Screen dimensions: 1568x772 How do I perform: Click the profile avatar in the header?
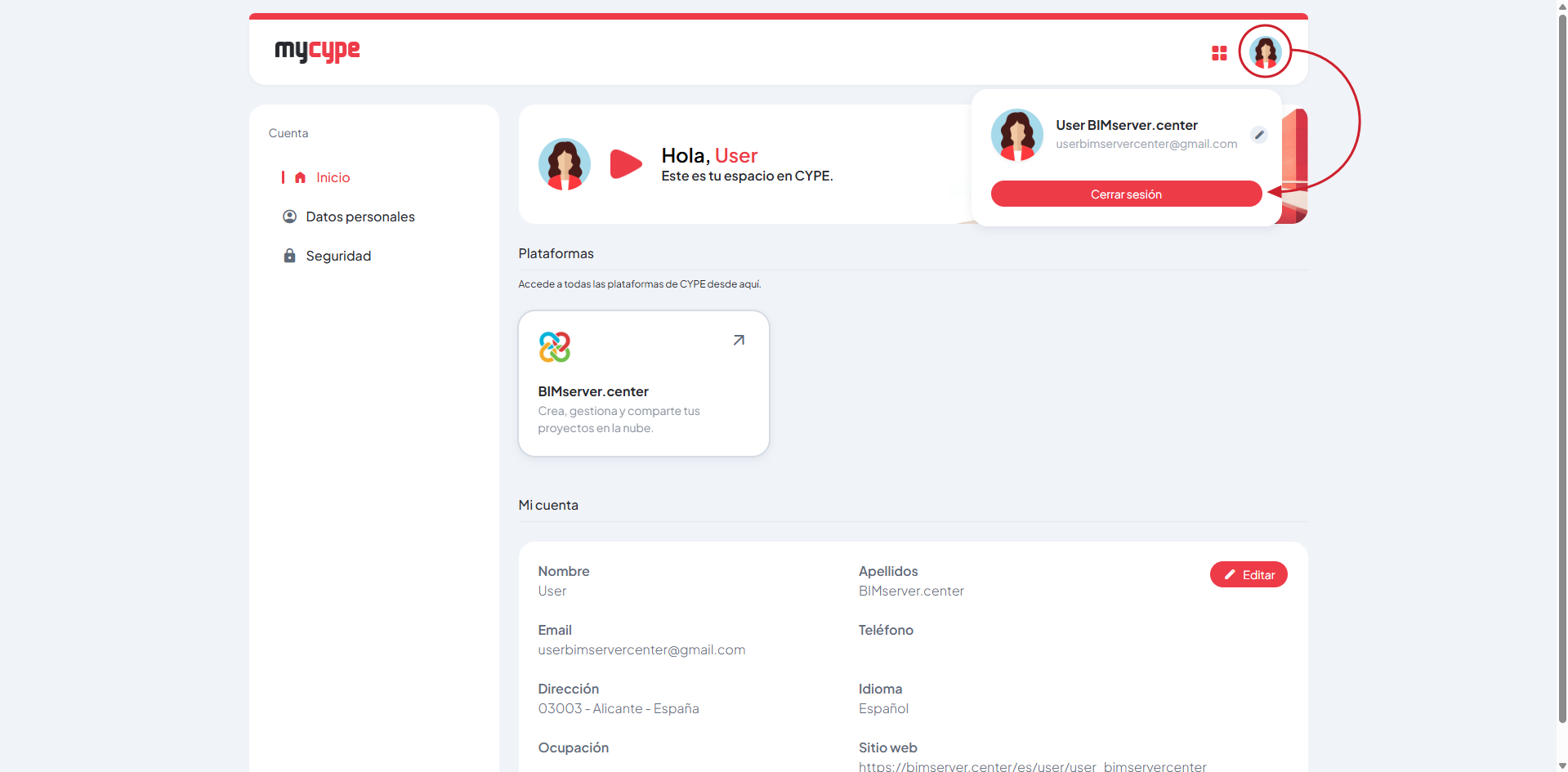point(1265,52)
